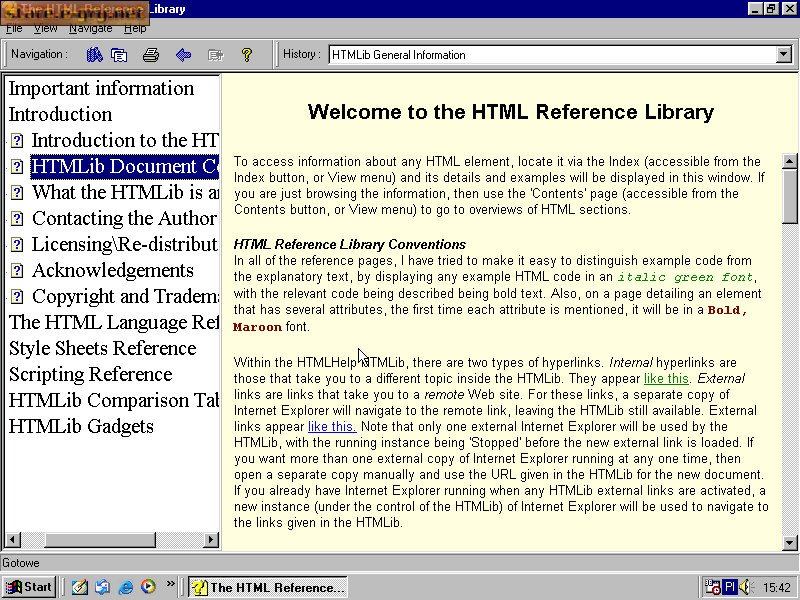Image resolution: width=800 pixels, height=600 pixels.
Task: Expand HTMLib Comparison Tab section
Action: [114, 401]
